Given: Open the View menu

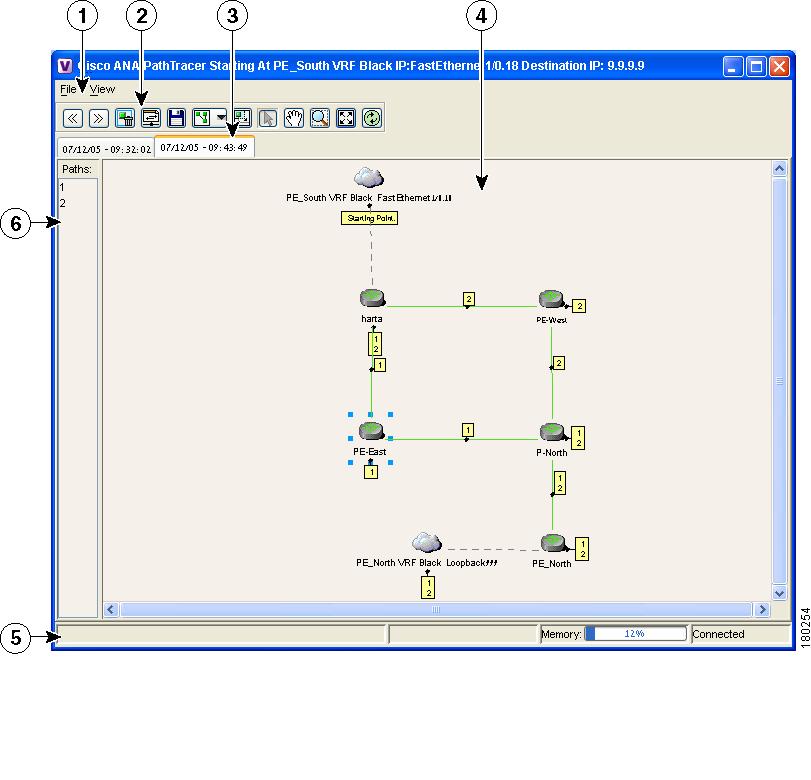Looking at the screenshot, I should click(x=102, y=89).
